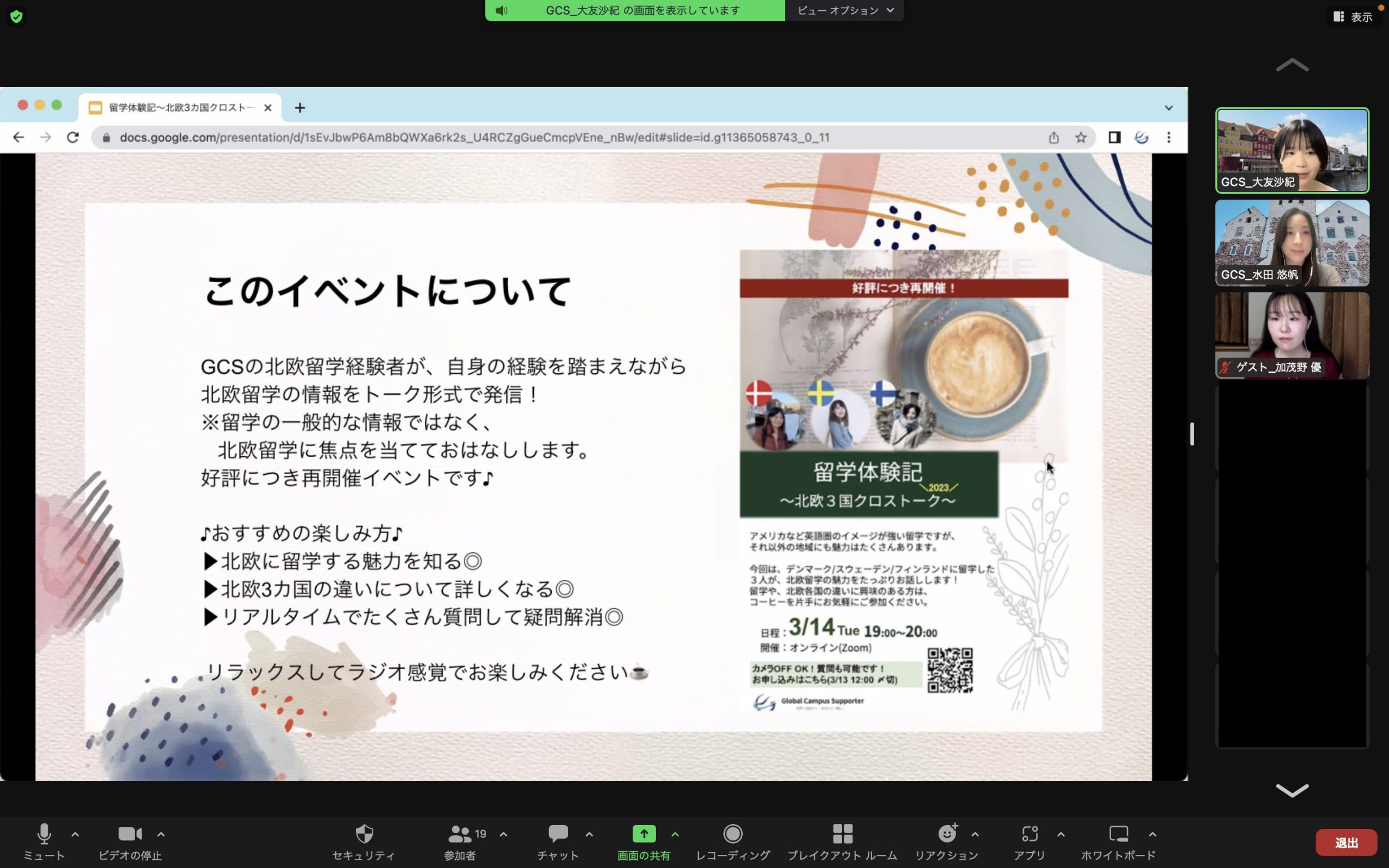Expand the arrow beside Participants

coord(504,834)
